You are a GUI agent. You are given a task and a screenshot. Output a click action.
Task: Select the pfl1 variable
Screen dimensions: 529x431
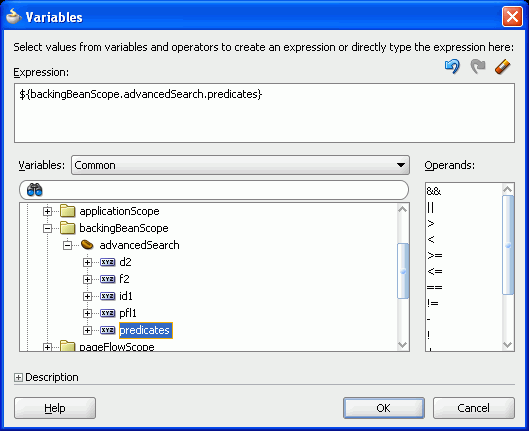click(128, 313)
